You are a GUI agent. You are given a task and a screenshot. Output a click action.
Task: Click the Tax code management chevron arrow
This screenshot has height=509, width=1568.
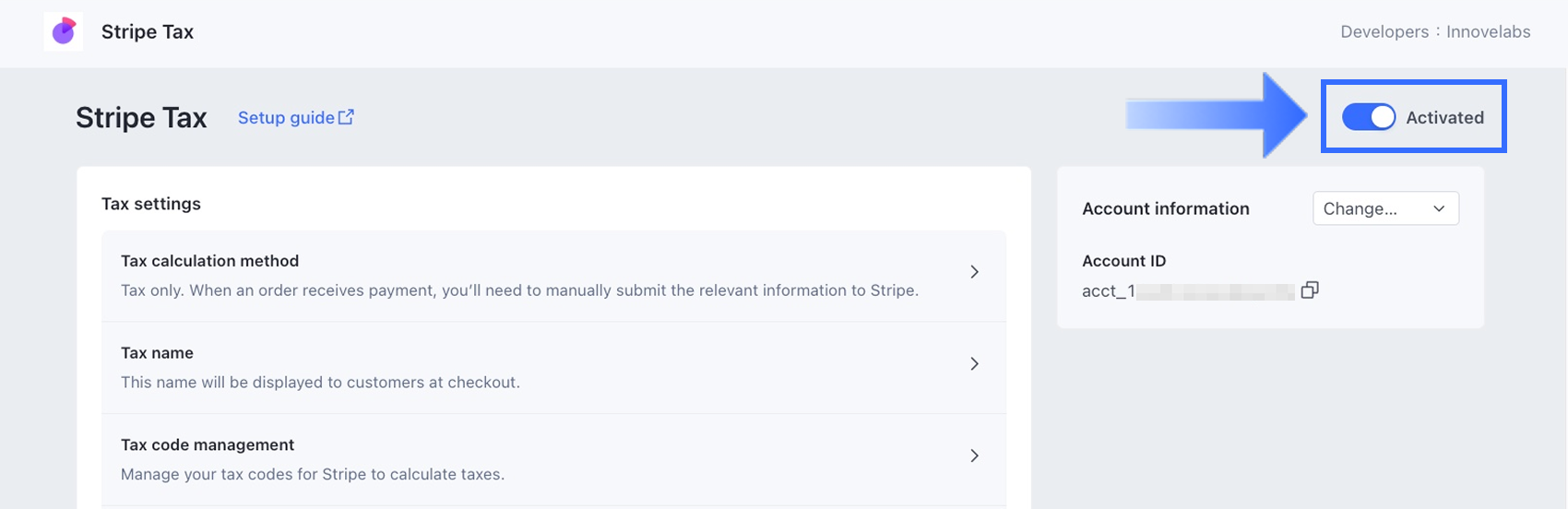tap(974, 456)
